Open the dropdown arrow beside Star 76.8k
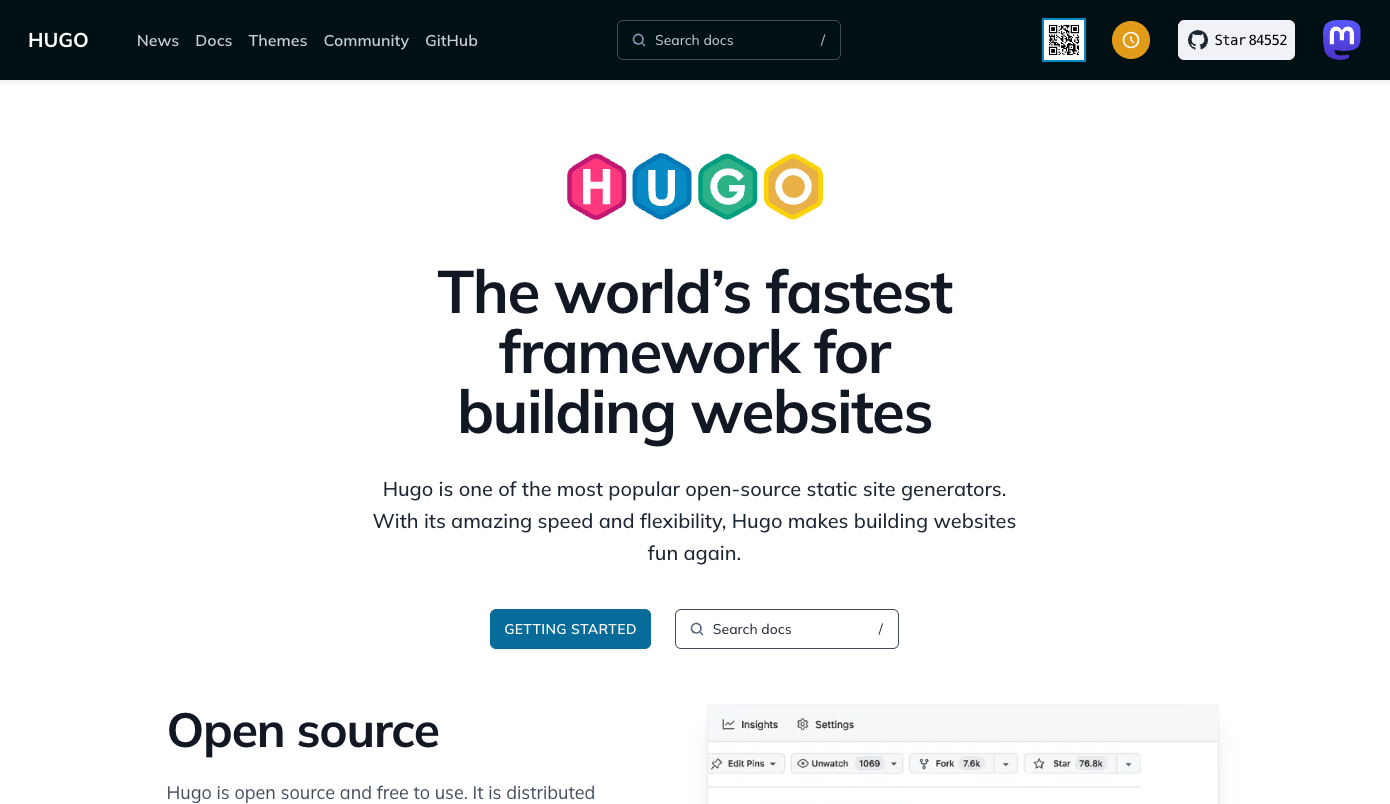The height and width of the screenshot is (804, 1390). [x=1128, y=763]
